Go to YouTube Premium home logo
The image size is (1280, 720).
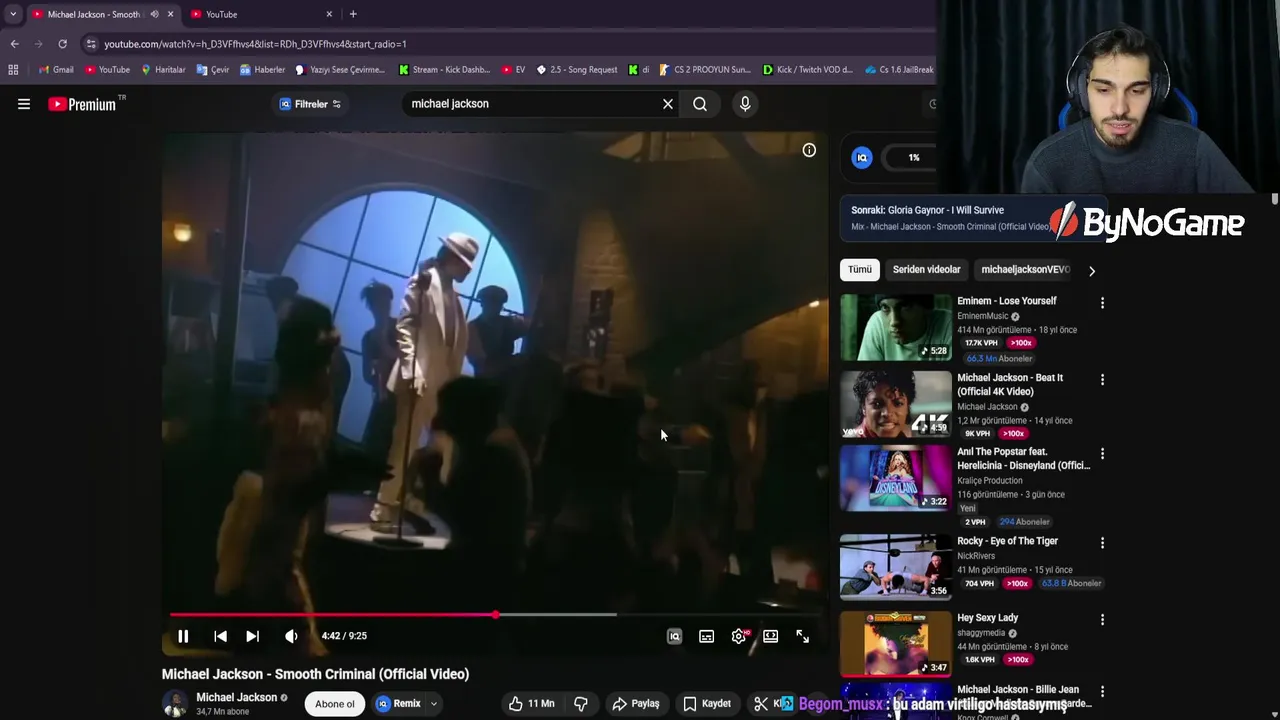tap(82, 104)
